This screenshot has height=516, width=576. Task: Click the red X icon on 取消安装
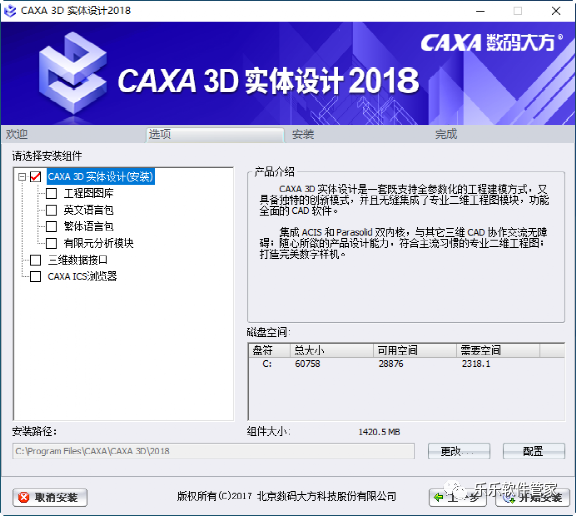[24, 498]
